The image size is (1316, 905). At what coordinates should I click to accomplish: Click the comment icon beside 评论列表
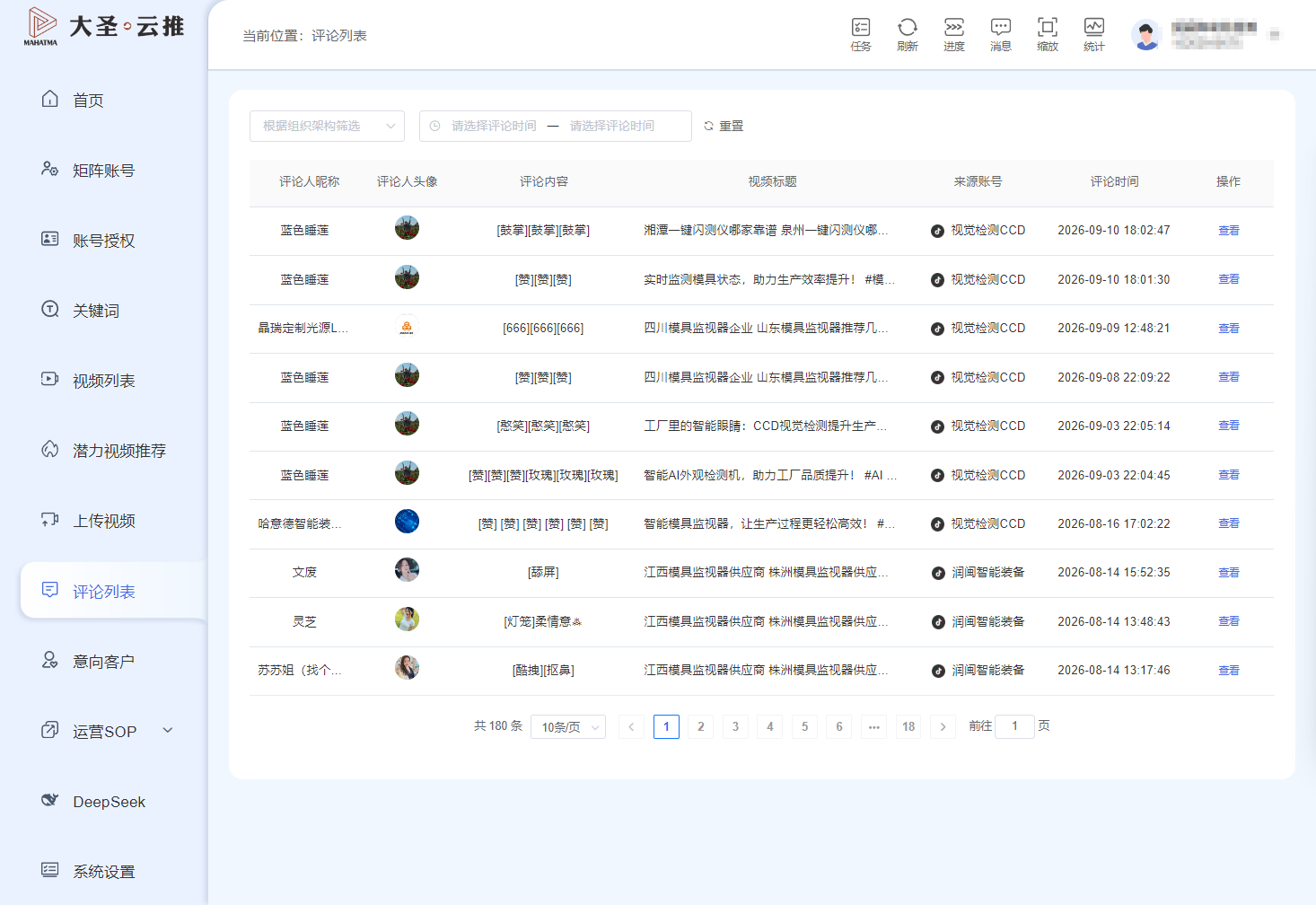(x=50, y=590)
